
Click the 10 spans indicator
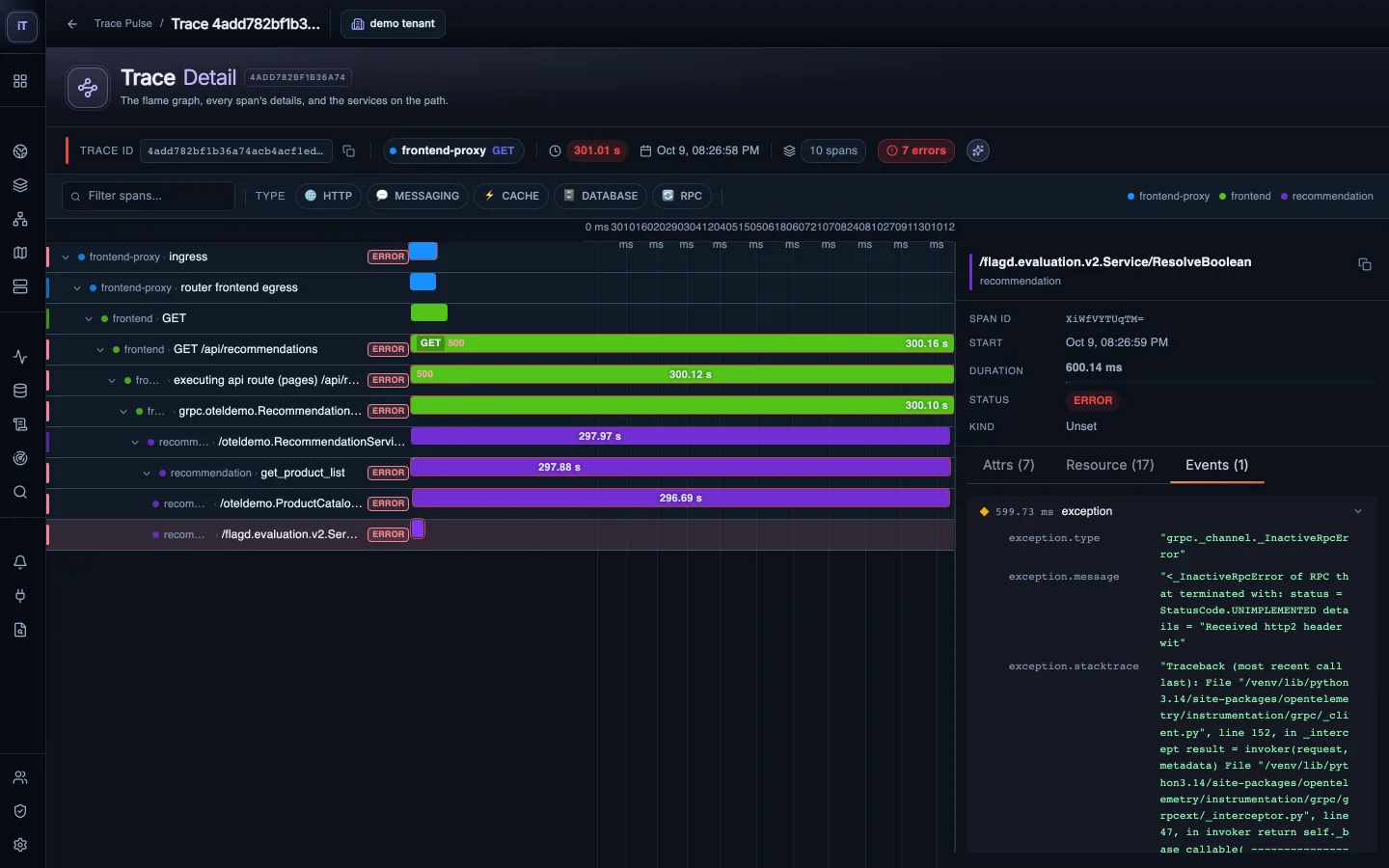tap(832, 150)
